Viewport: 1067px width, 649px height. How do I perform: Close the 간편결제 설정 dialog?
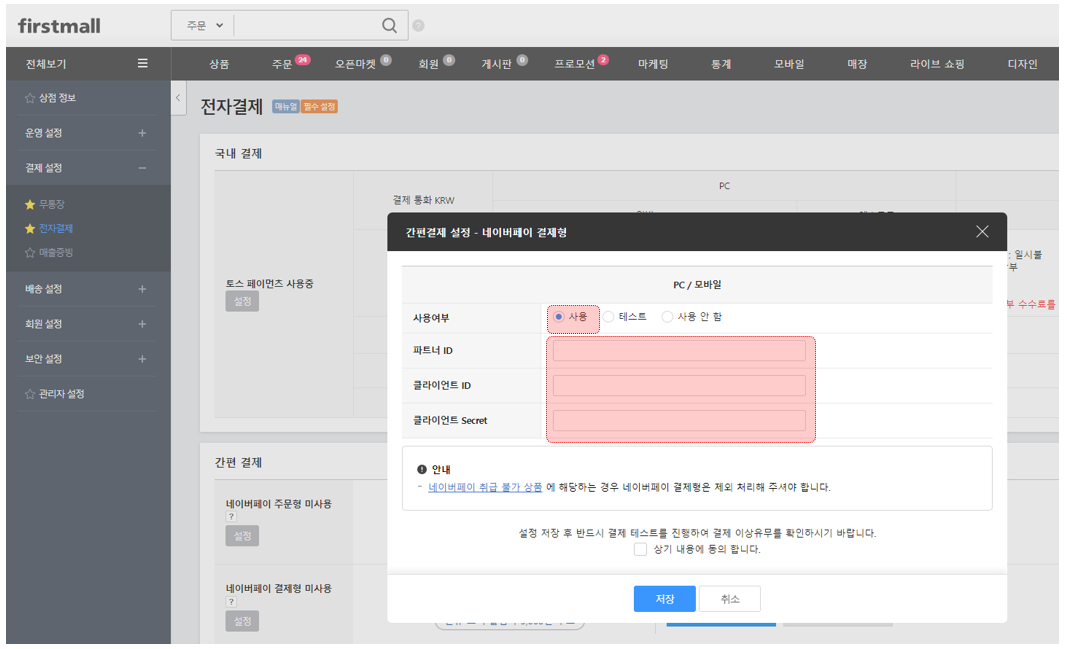(982, 232)
